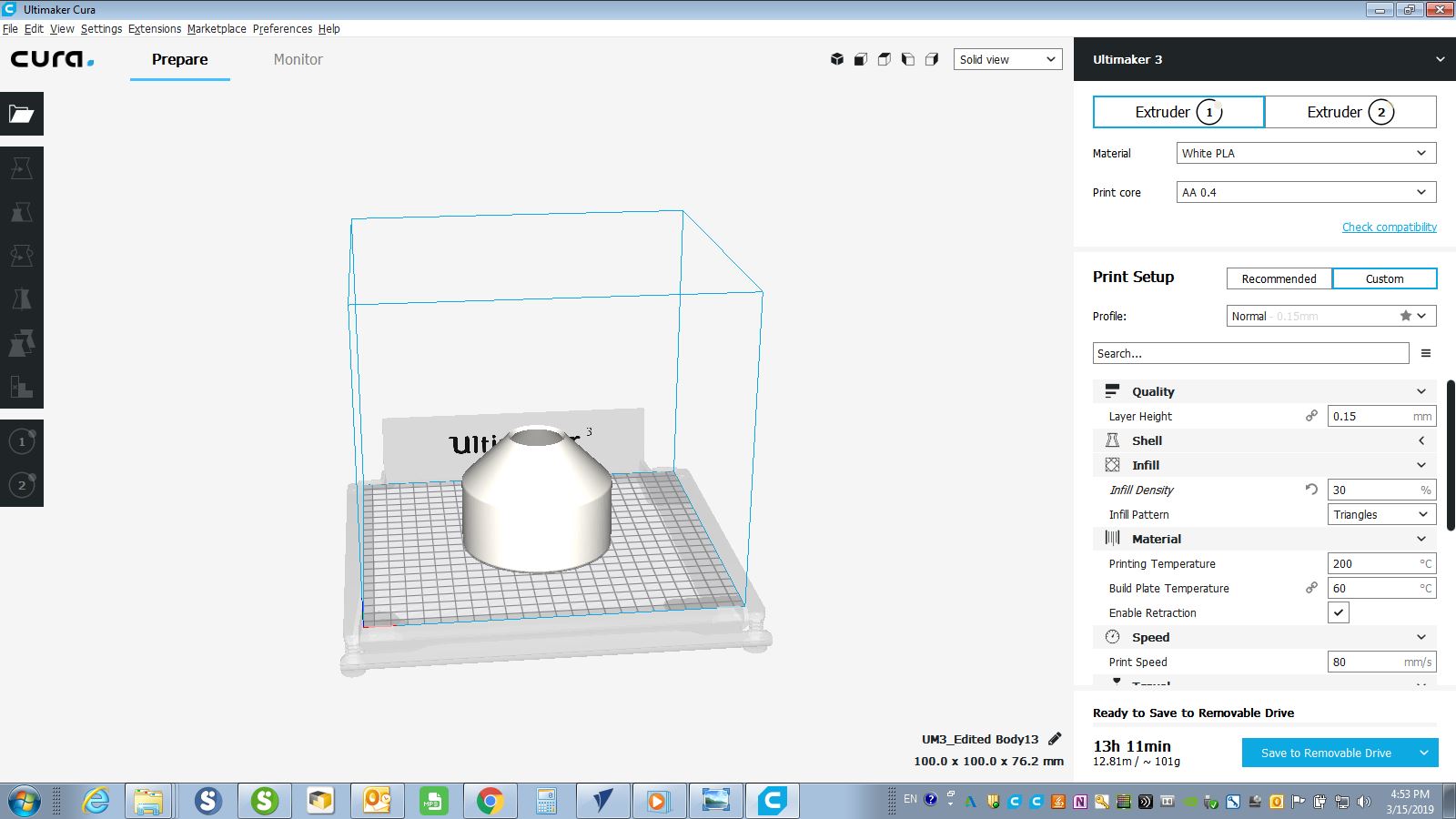Click the Check compatibility link

tap(1390, 227)
